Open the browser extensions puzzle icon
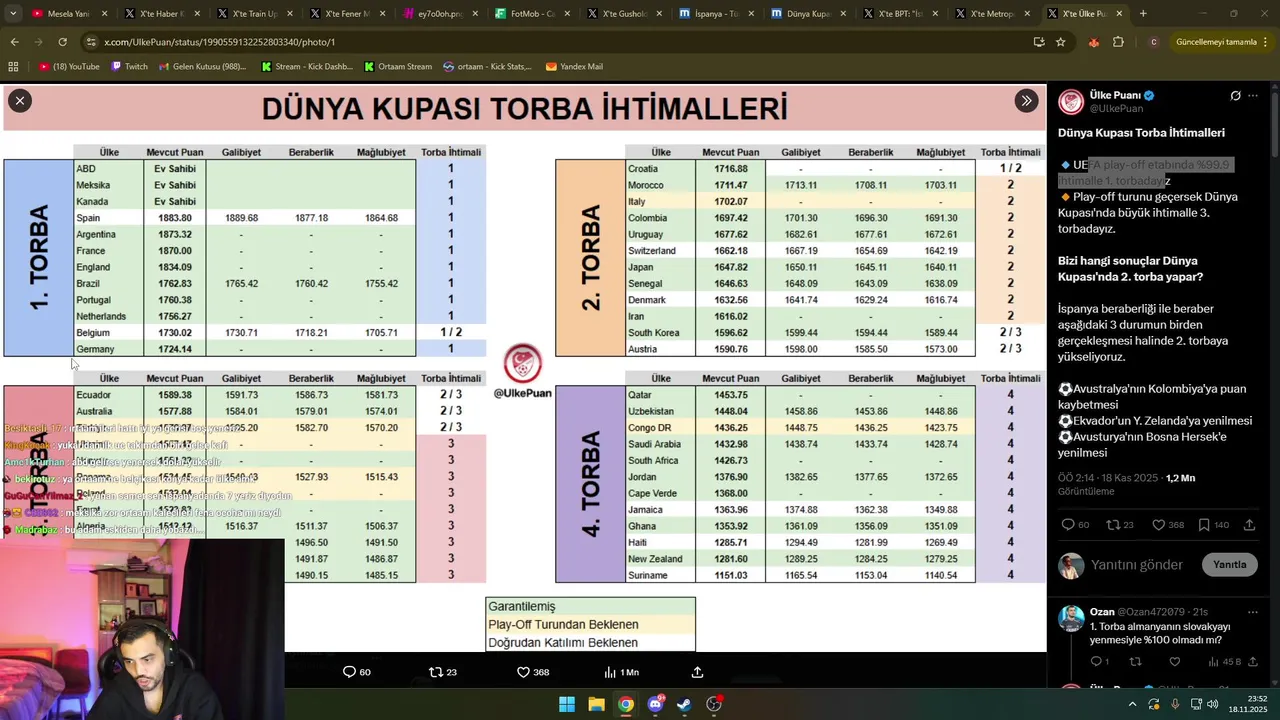This screenshot has width=1280, height=720. [x=1118, y=42]
